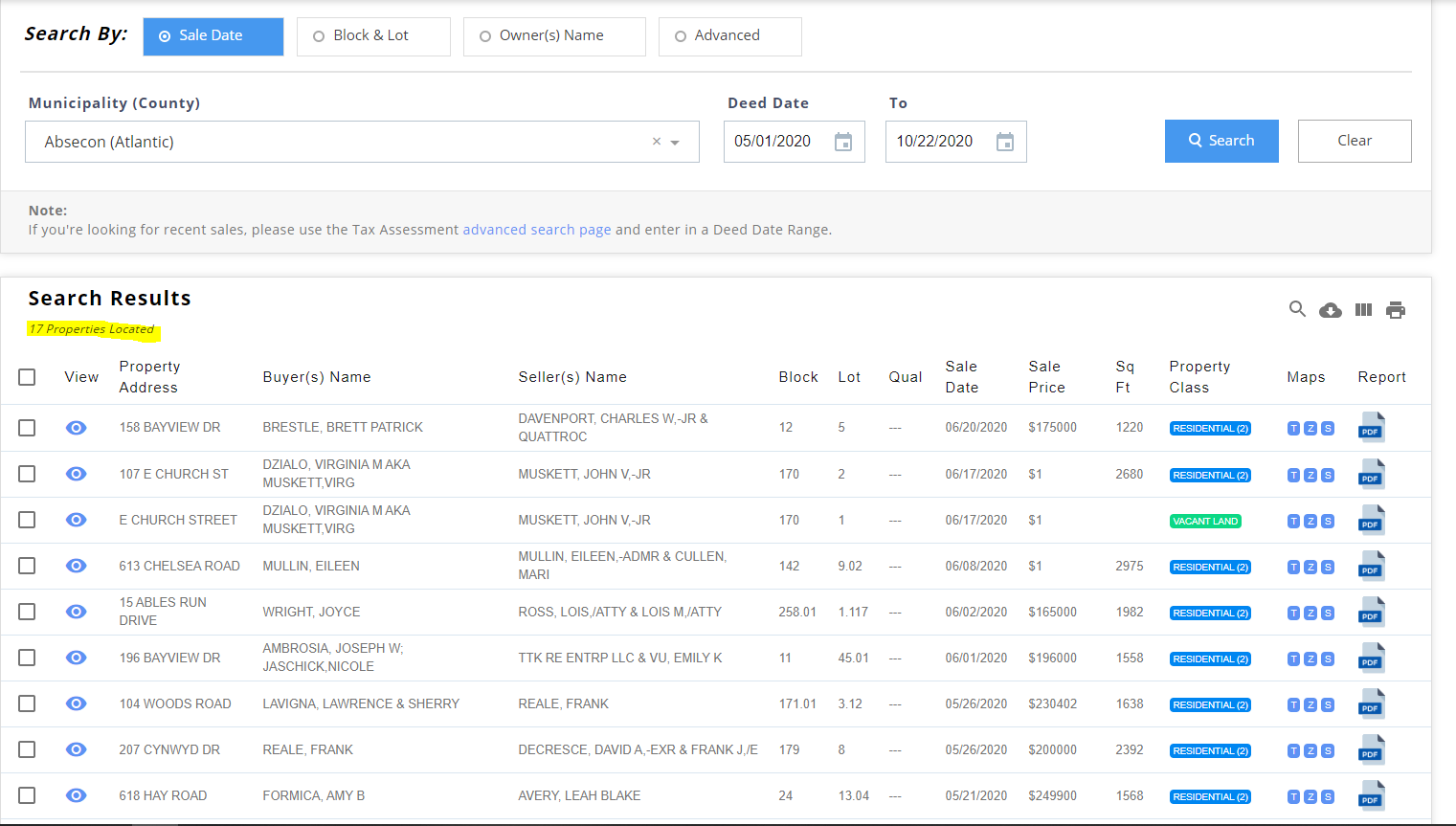View details of 158 Bayview Dr via eye icon
Viewport: 1456px width, 826px height.
click(77, 428)
